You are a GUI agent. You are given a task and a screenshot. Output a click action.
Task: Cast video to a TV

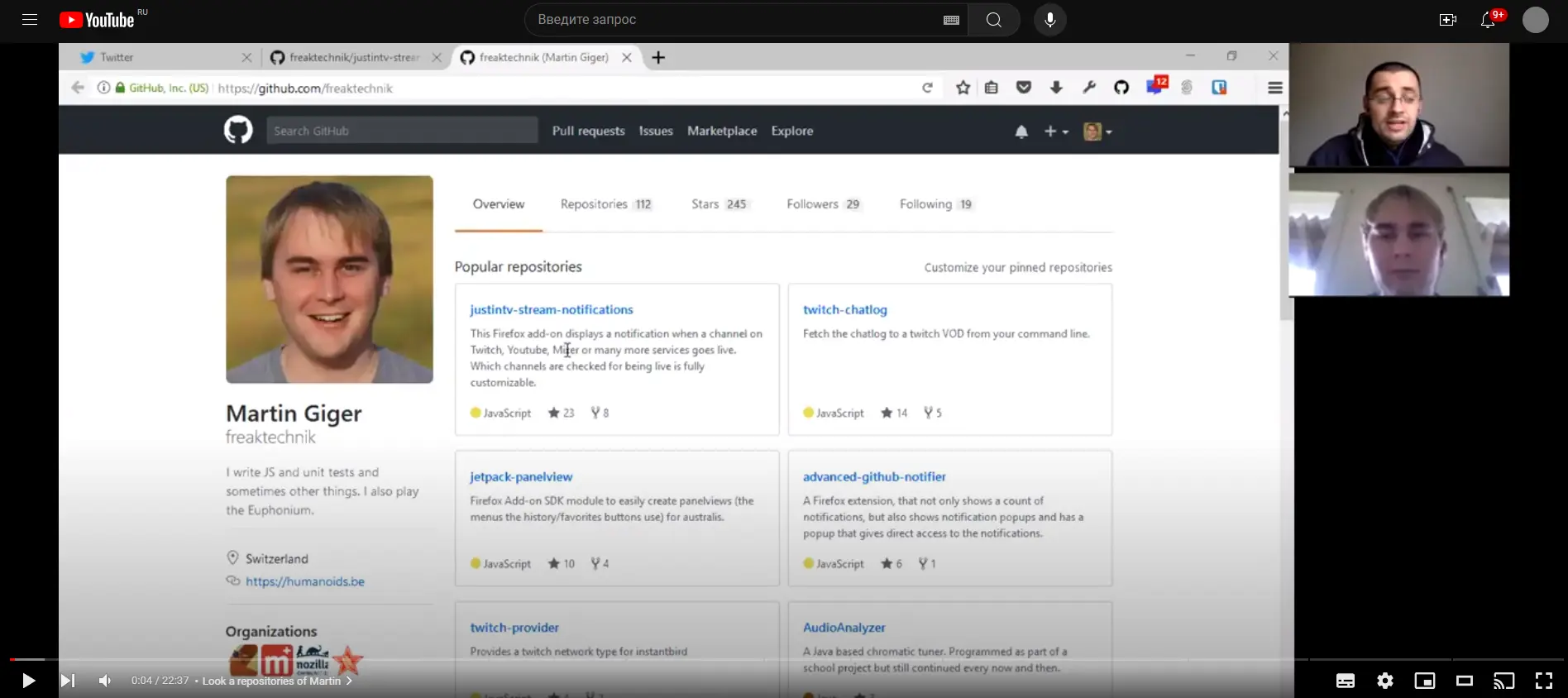[x=1504, y=681]
